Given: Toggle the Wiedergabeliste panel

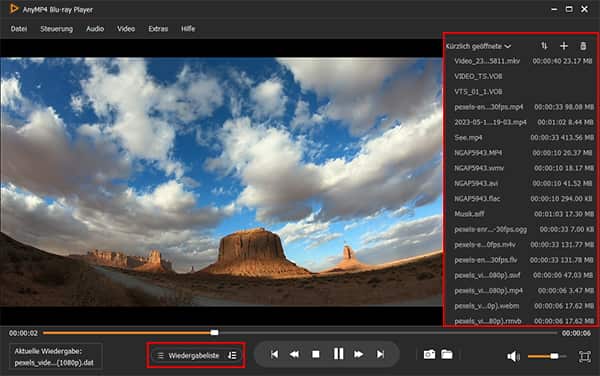Looking at the screenshot, I should tap(188, 356).
